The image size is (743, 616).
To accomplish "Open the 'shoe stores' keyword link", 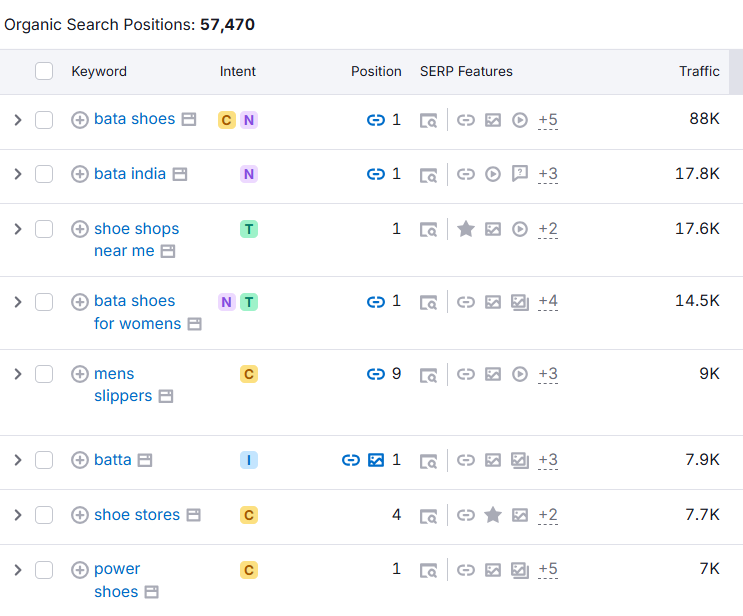I will click(x=137, y=515).
